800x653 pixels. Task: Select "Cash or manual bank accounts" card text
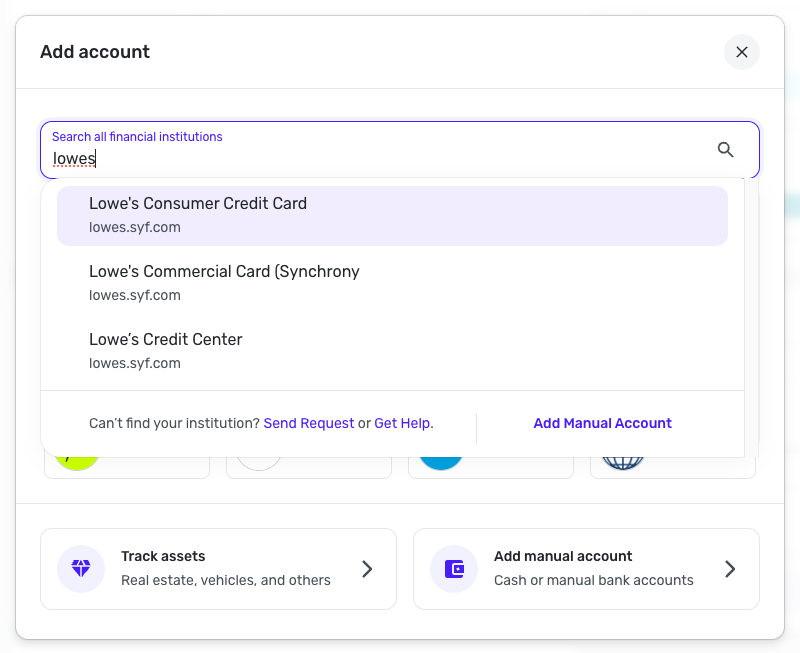593,580
